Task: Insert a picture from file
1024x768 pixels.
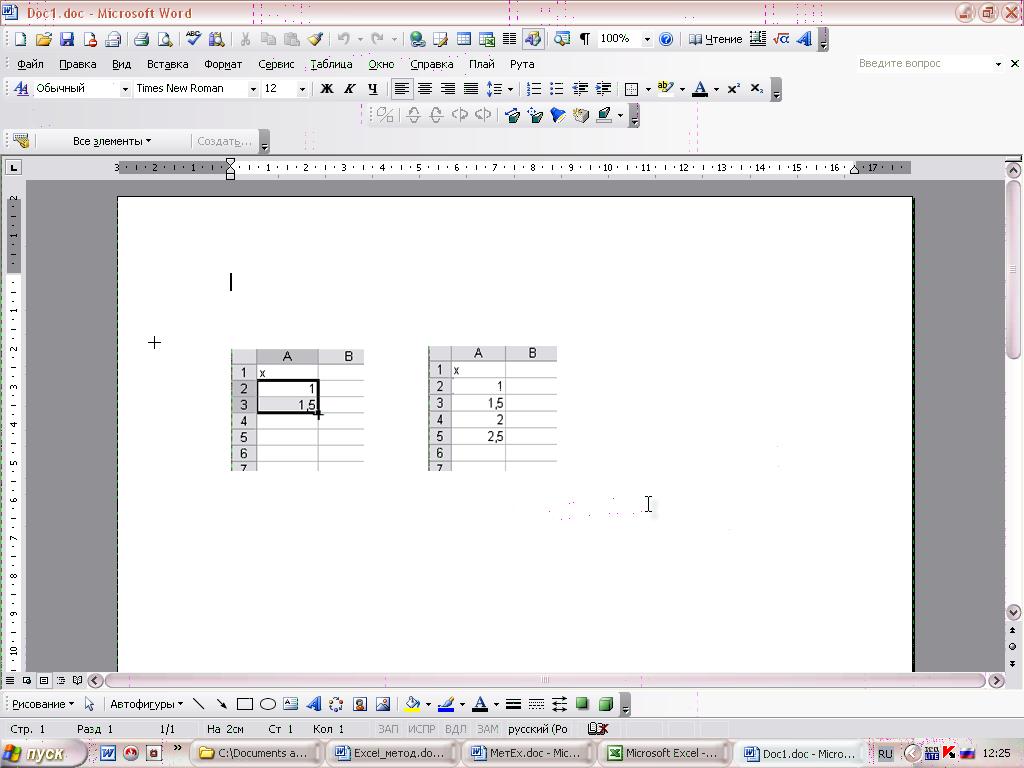Action: (x=383, y=704)
